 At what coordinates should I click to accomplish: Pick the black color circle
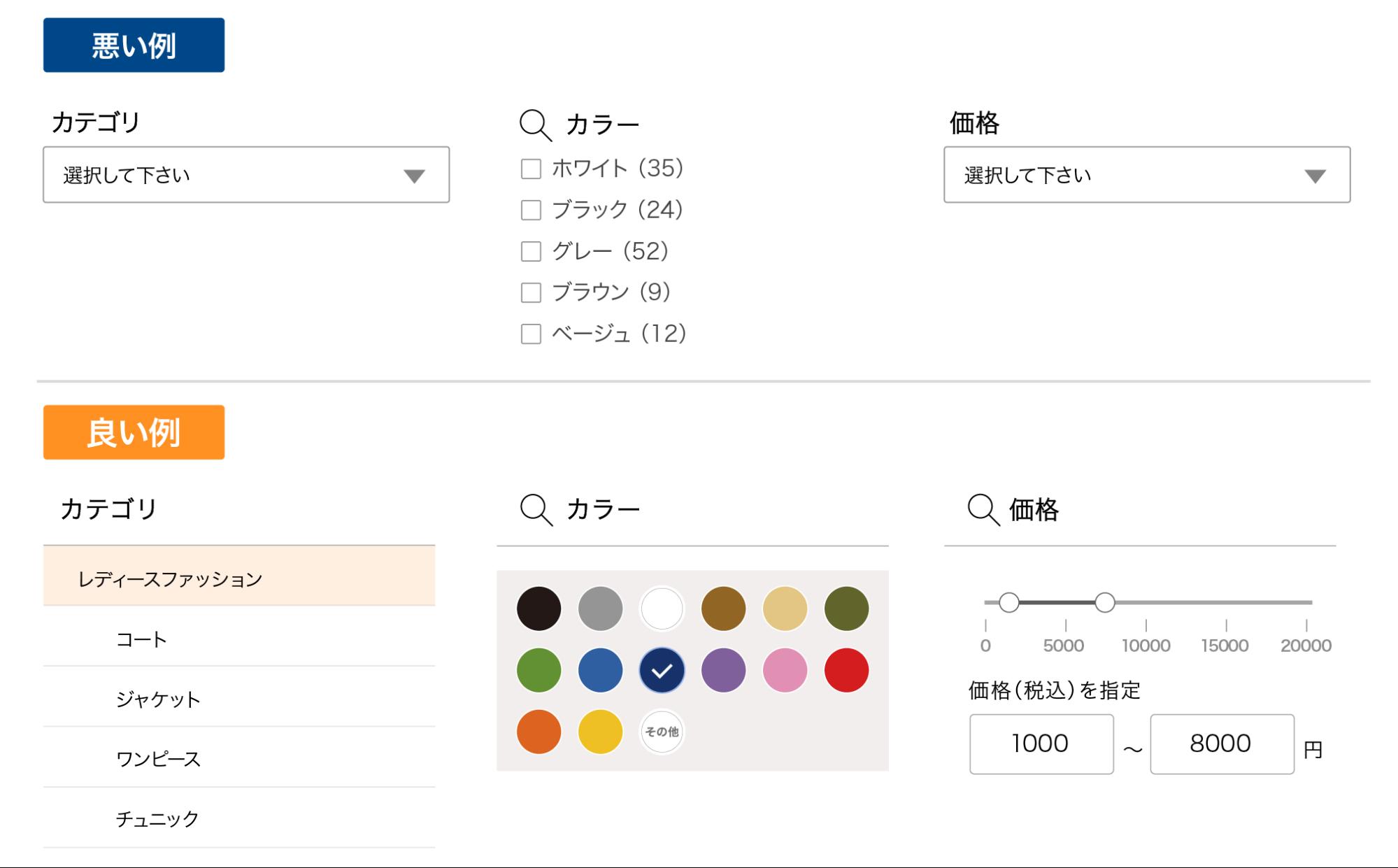(538, 609)
